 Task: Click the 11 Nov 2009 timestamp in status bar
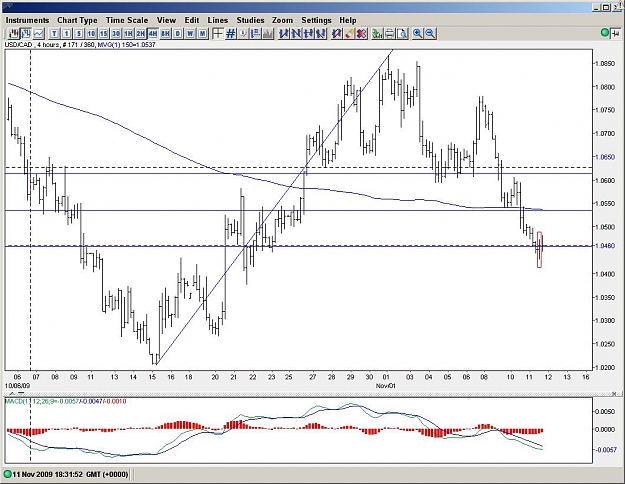tap(71, 474)
